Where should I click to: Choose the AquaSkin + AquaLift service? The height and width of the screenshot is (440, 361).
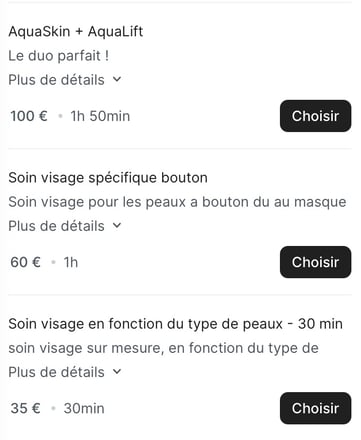point(315,116)
